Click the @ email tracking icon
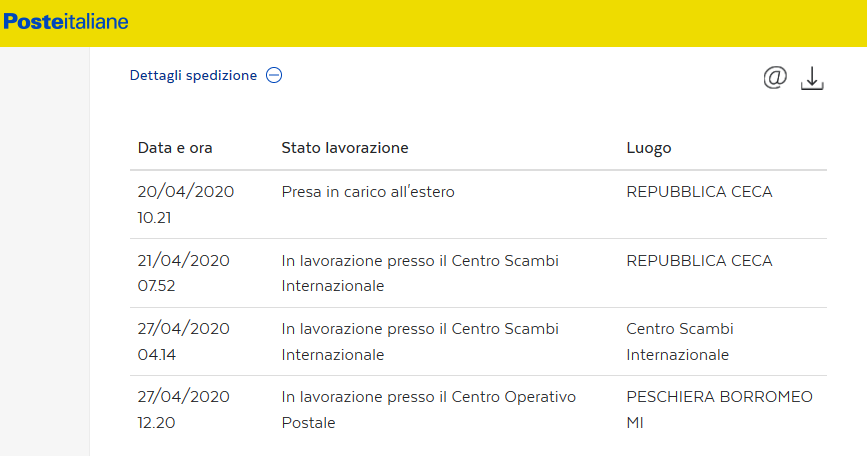The width and height of the screenshot is (867, 456). (x=775, y=77)
